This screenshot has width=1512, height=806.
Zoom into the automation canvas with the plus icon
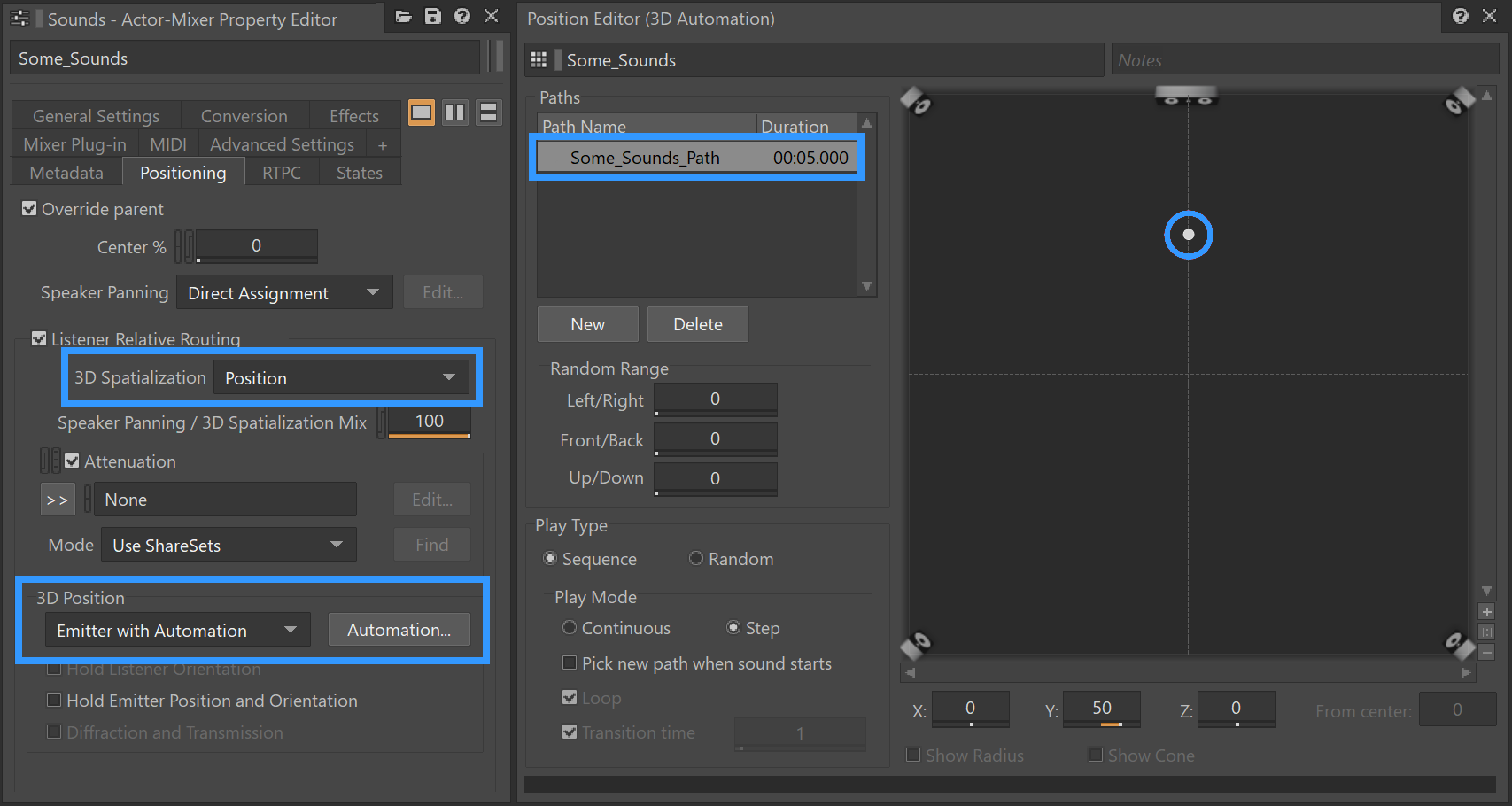(x=1486, y=611)
